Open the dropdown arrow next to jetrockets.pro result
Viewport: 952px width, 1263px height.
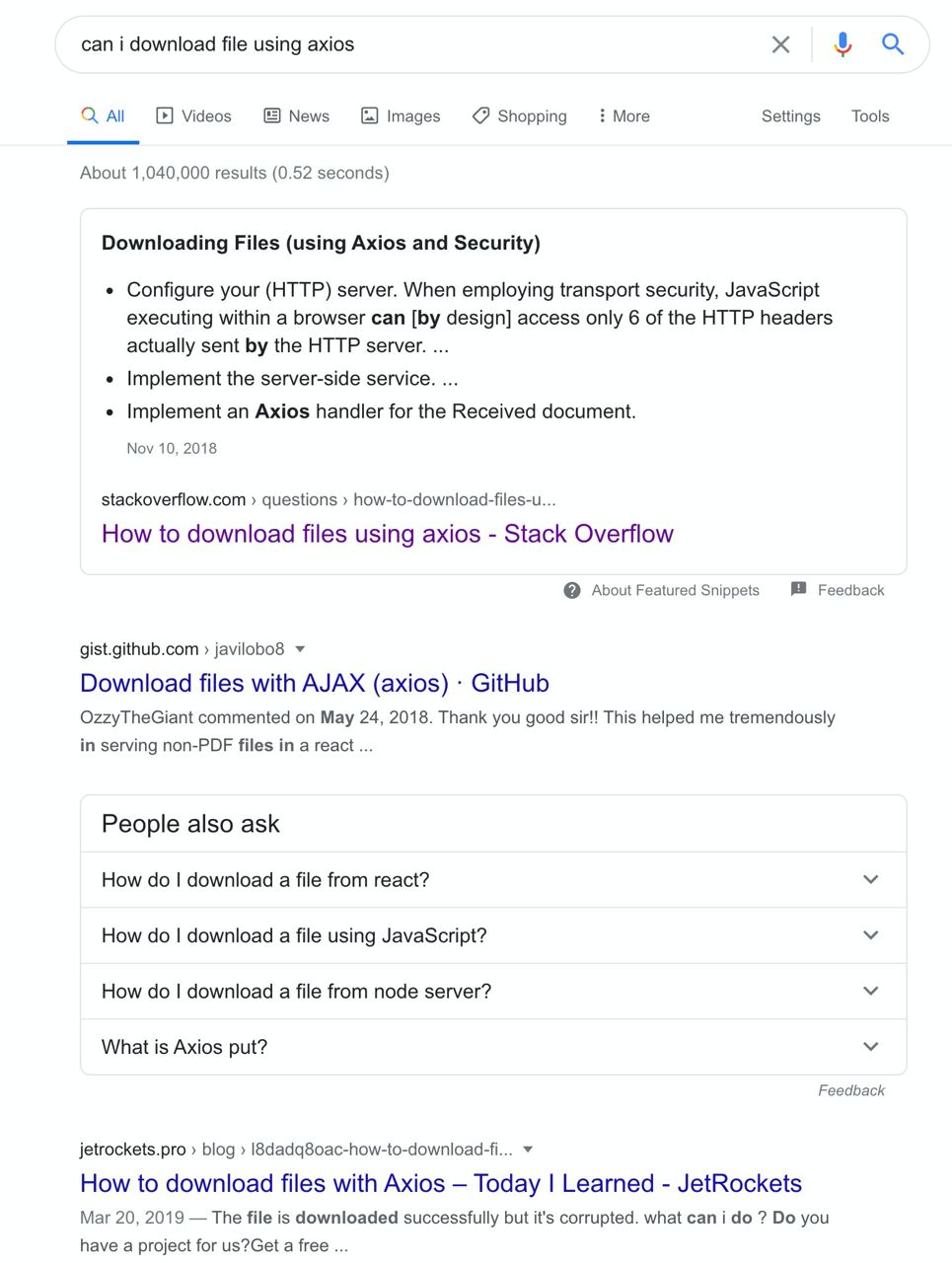coord(528,1150)
